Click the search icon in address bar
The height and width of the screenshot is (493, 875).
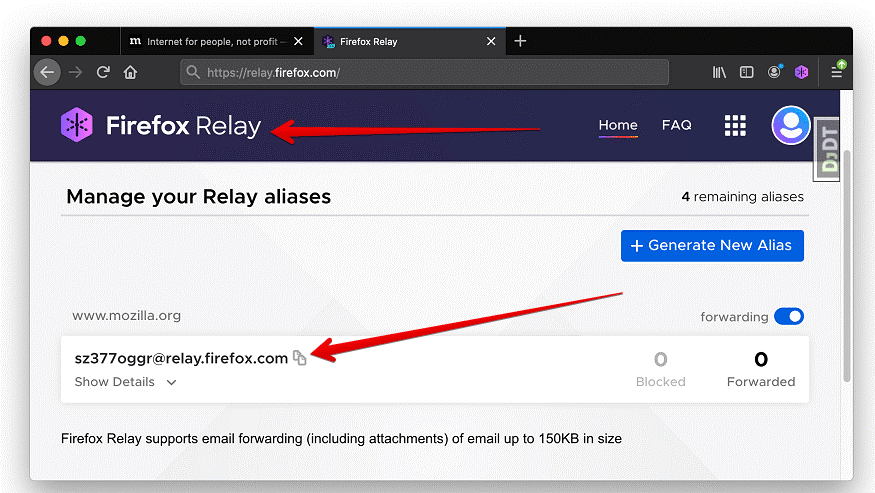(193, 72)
